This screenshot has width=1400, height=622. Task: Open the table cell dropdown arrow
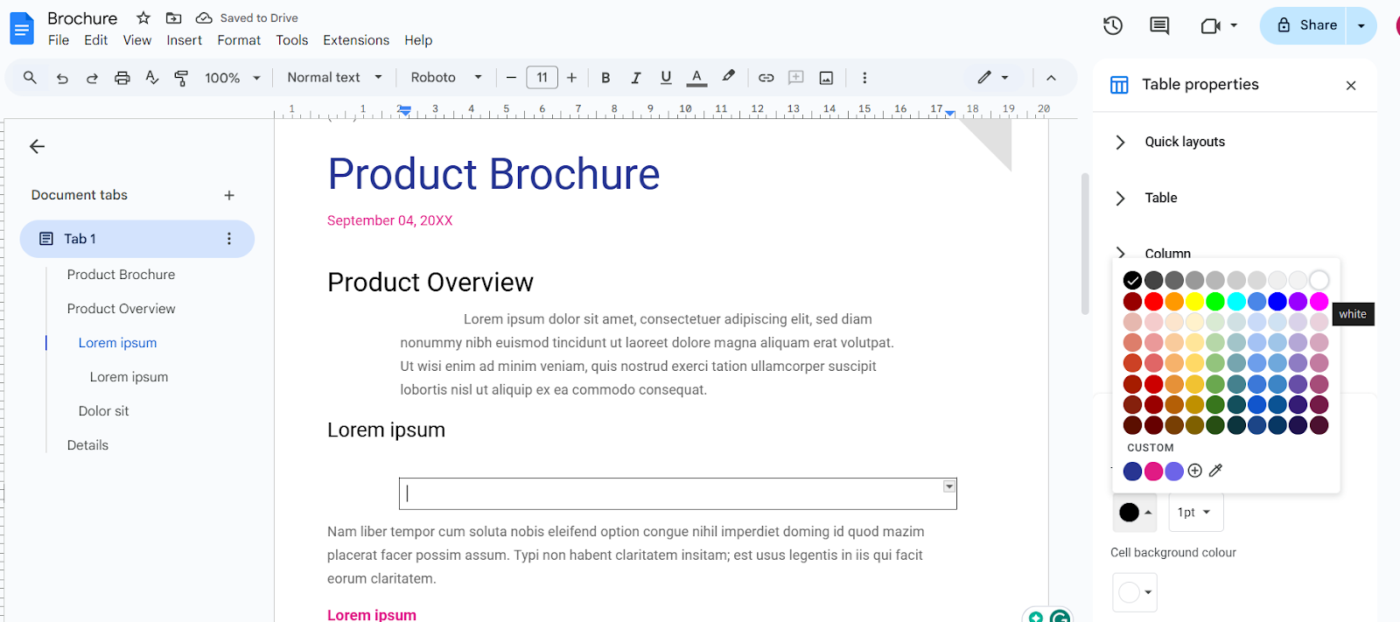(x=949, y=486)
